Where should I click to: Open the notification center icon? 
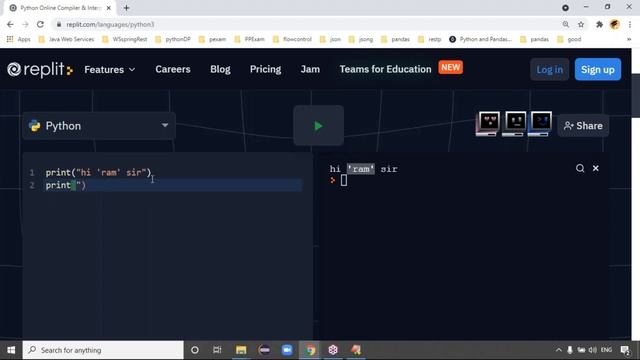pyautogui.click(x=625, y=350)
